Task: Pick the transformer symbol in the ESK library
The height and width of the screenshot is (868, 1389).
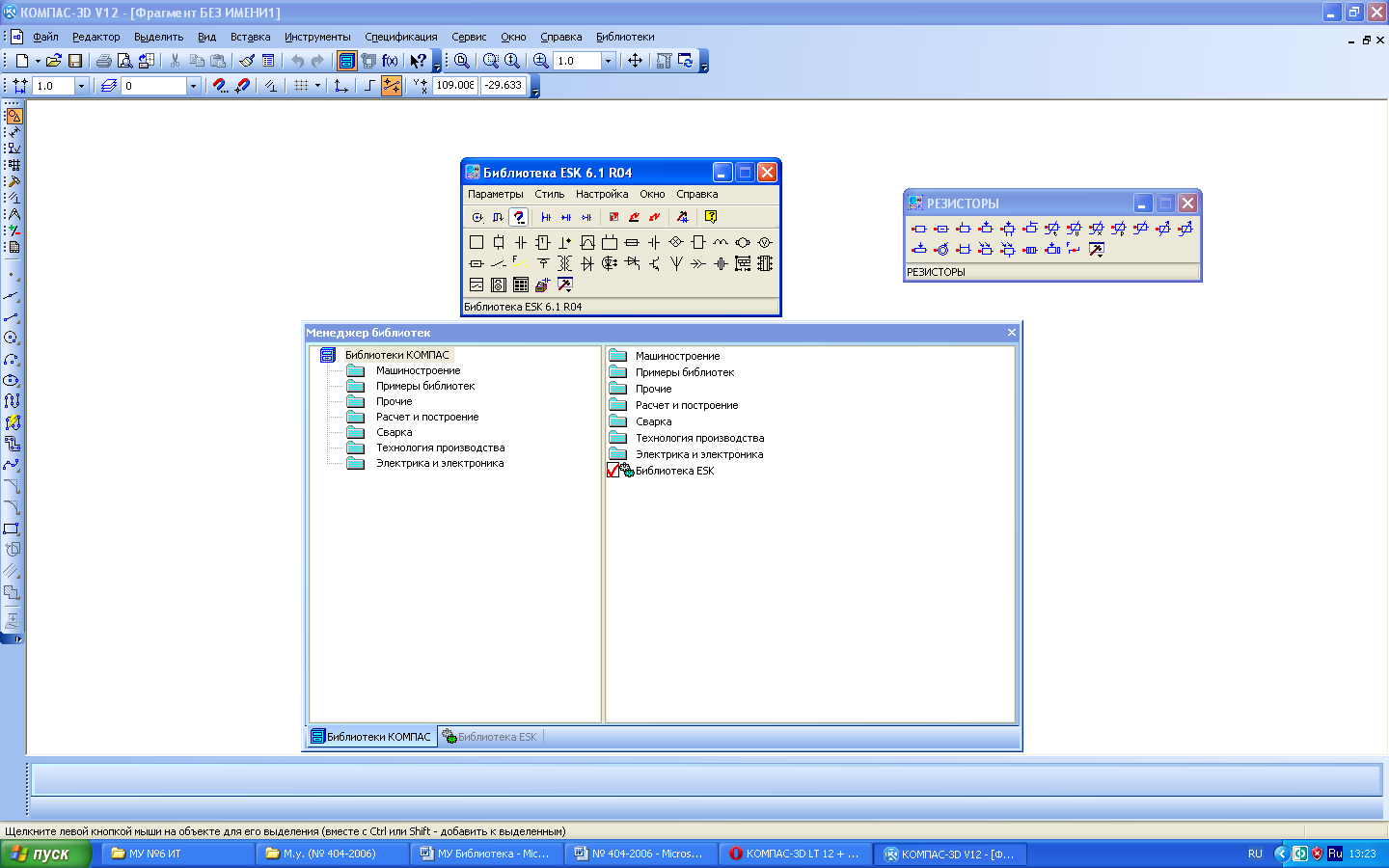Action: [565, 263]
